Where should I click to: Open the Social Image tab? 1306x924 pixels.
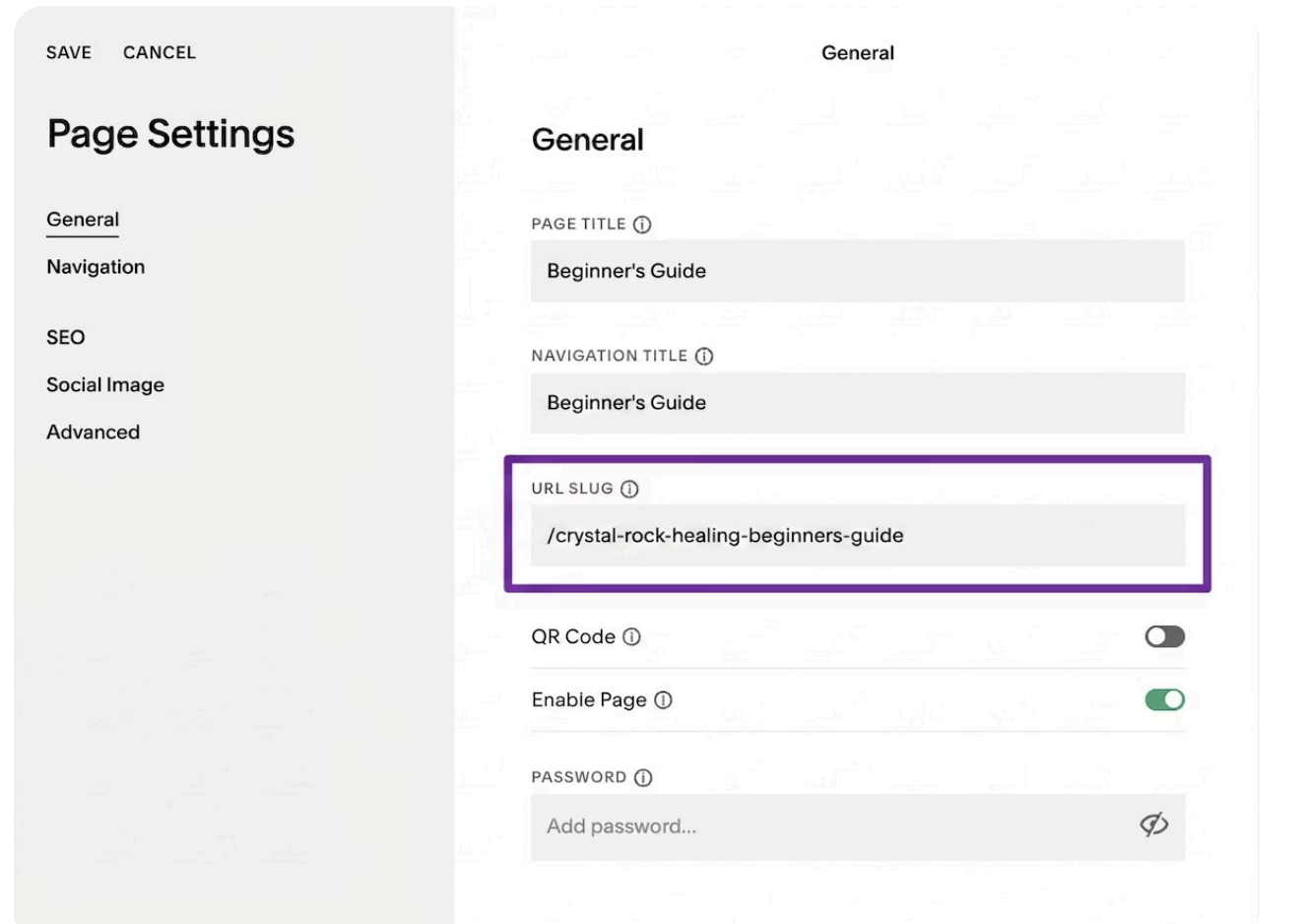coord(105,385)
